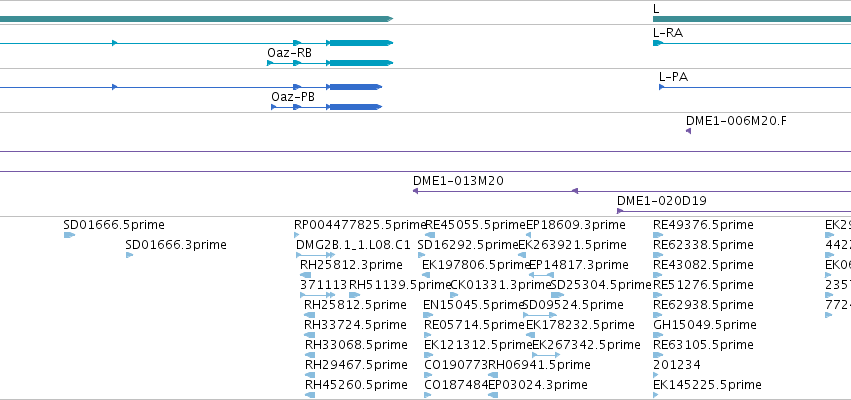Select the L-RA transcript label
The width and height of the screenshot is (851, 400).
668,33
